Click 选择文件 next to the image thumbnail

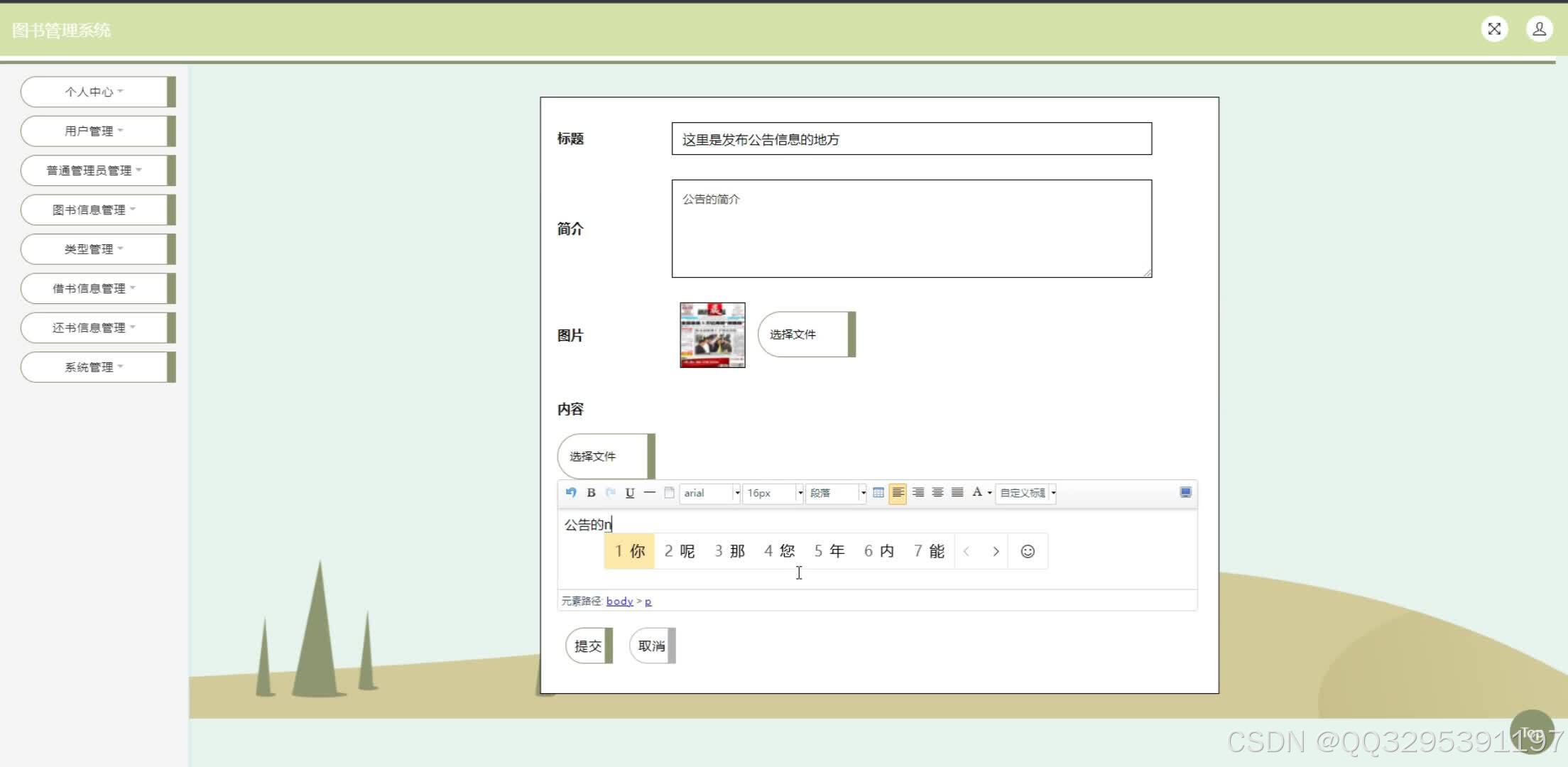click(x=806, y=334)
